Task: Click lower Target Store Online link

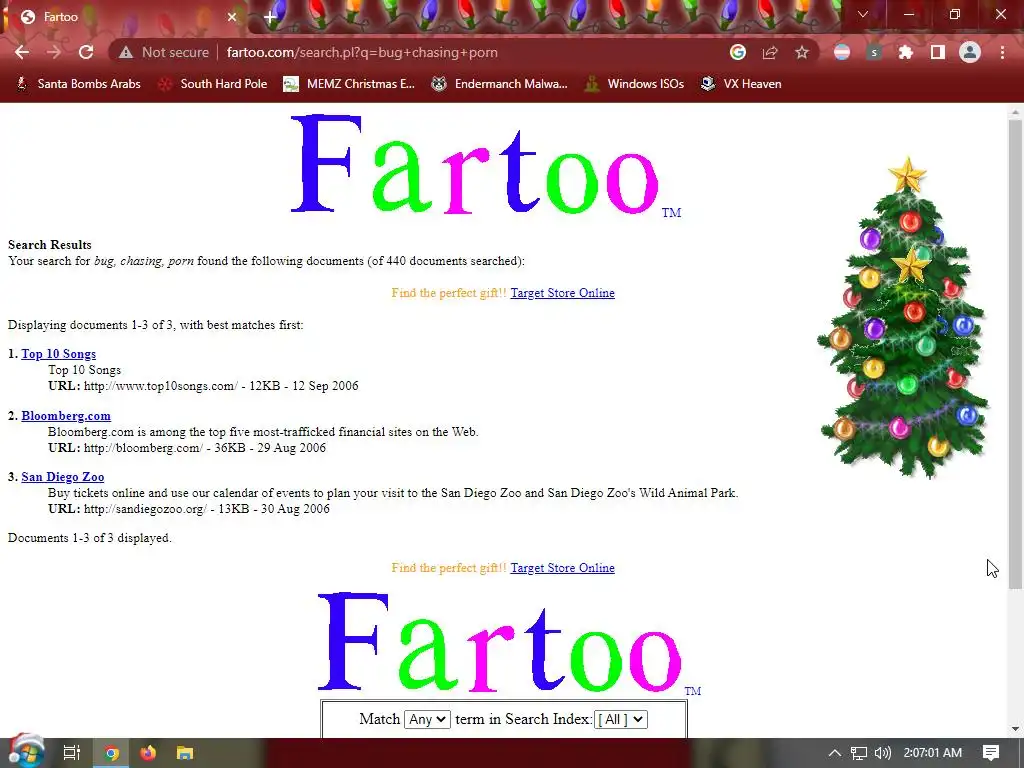Action: coord(562,568)
